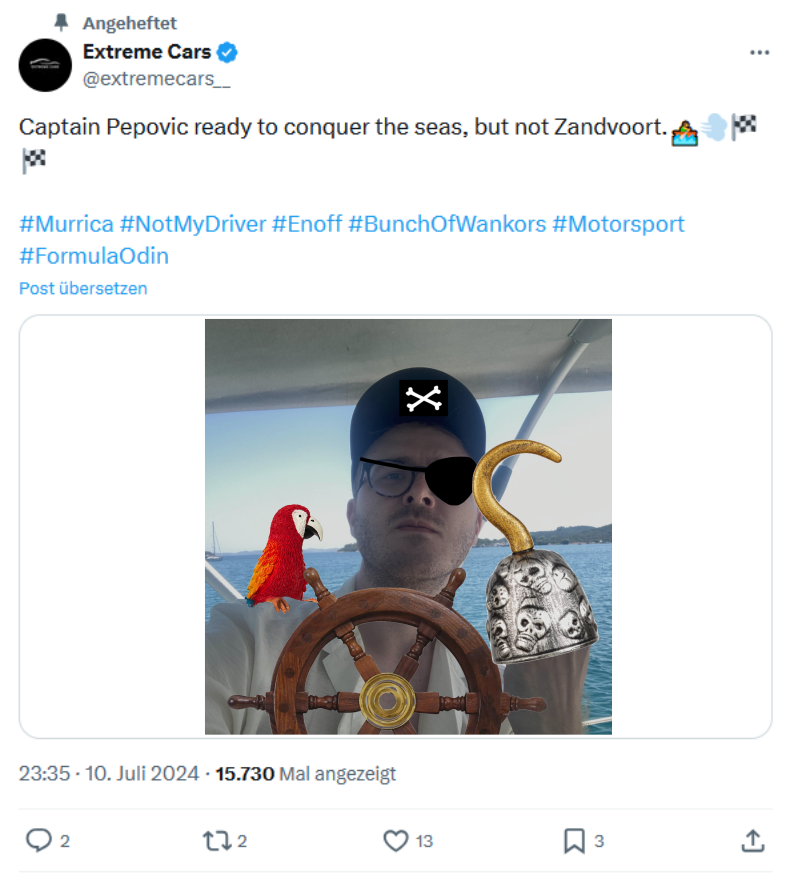Screen dimensions: 794x879
Task: Click the 23:35 · 10. Juli 2024 timestamp
Action: pyautogui.click(x=109, y=773)
